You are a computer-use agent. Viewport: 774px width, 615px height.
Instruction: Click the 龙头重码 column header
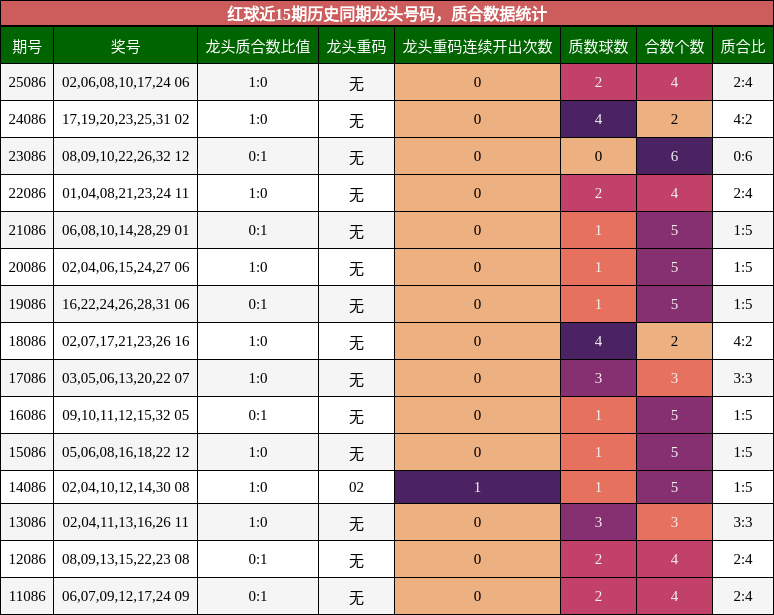click(x=356, y=46)
